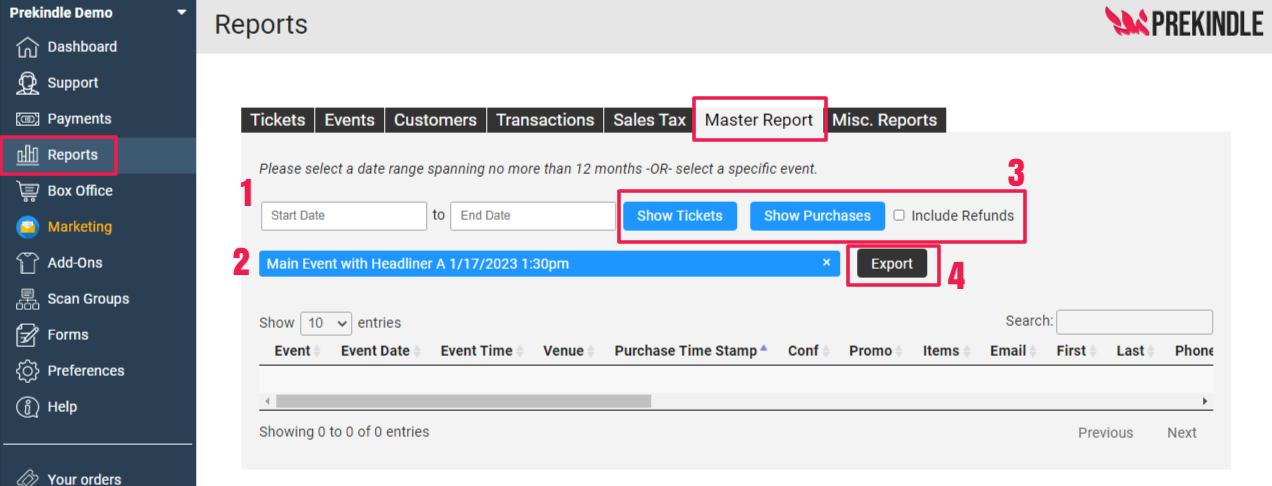Expand the Prekindle Demo account dropdown
The width and height of the screenshot is (1272, 486).
[x=181, y=12]
